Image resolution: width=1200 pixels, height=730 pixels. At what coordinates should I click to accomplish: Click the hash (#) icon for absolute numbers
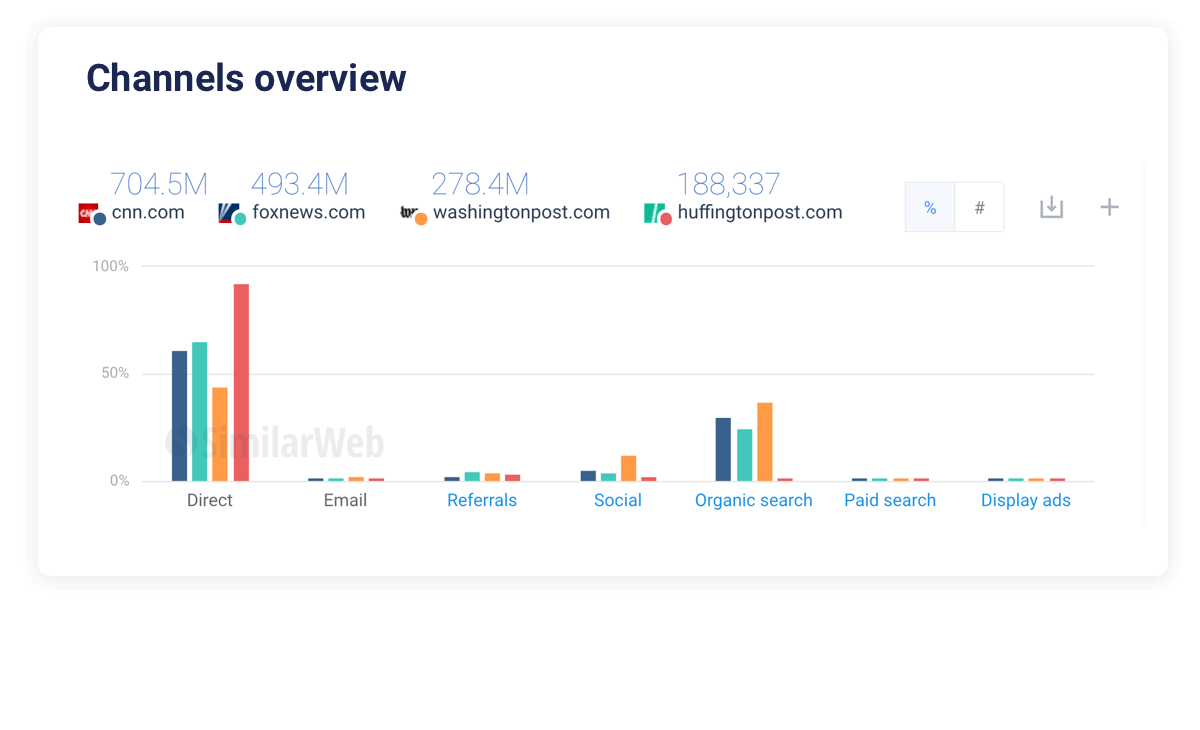[978, 207]
